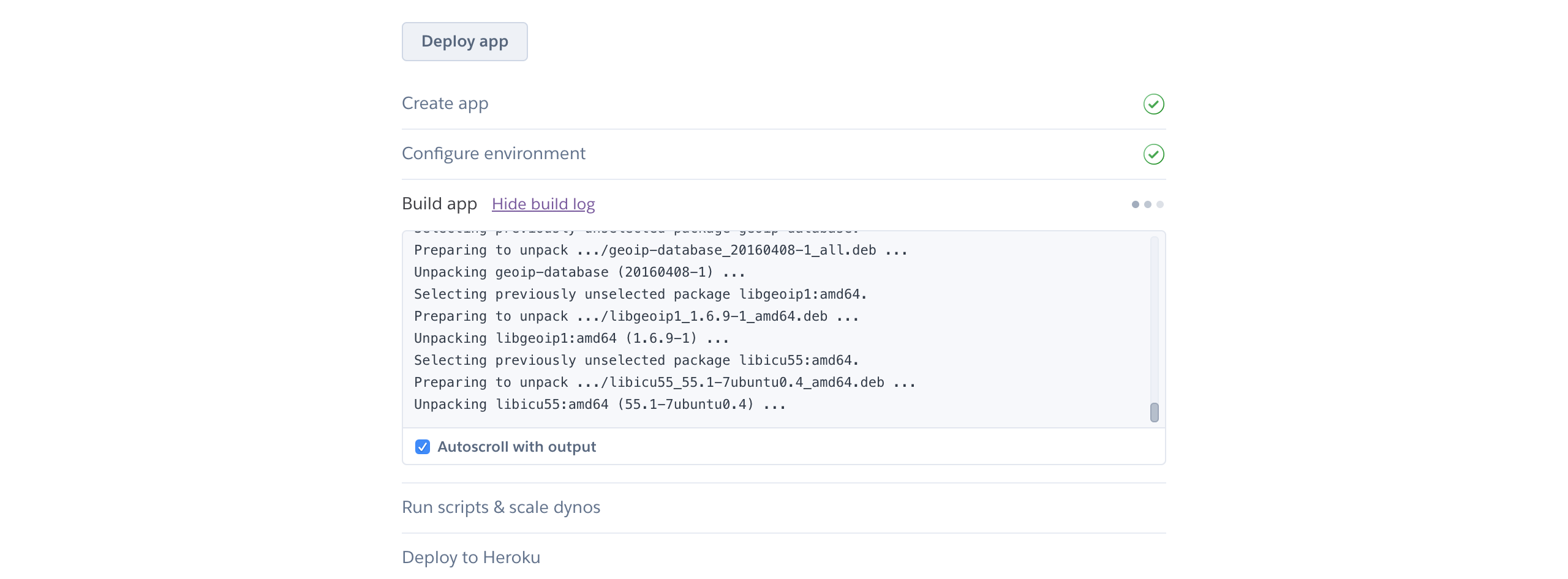The image size is (1568, 579).
Task: Select the Create app step label
Action: [445, 103]
